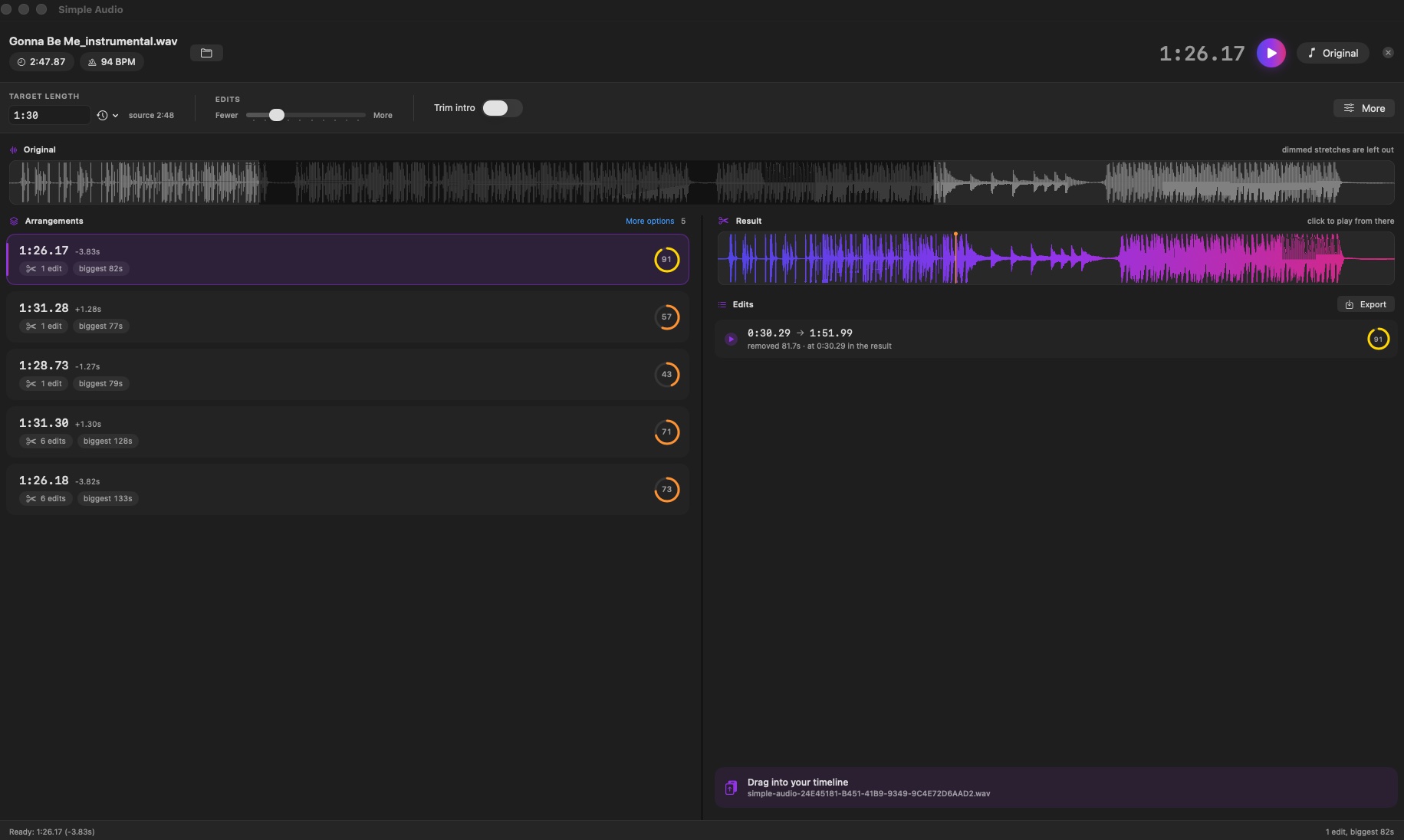The image size is (1404, 840).
Task: Open the More settings button
Action: (1363, 108)
